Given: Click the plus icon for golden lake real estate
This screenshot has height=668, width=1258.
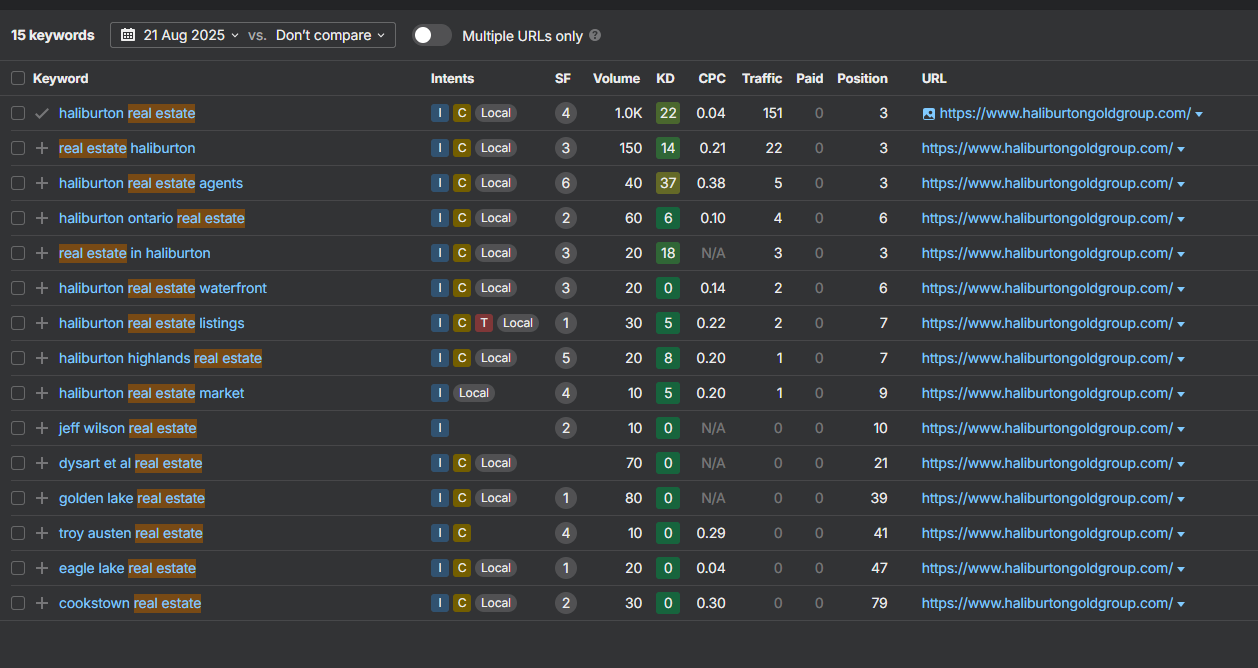Looking at the screenshot, I should 41,498.
